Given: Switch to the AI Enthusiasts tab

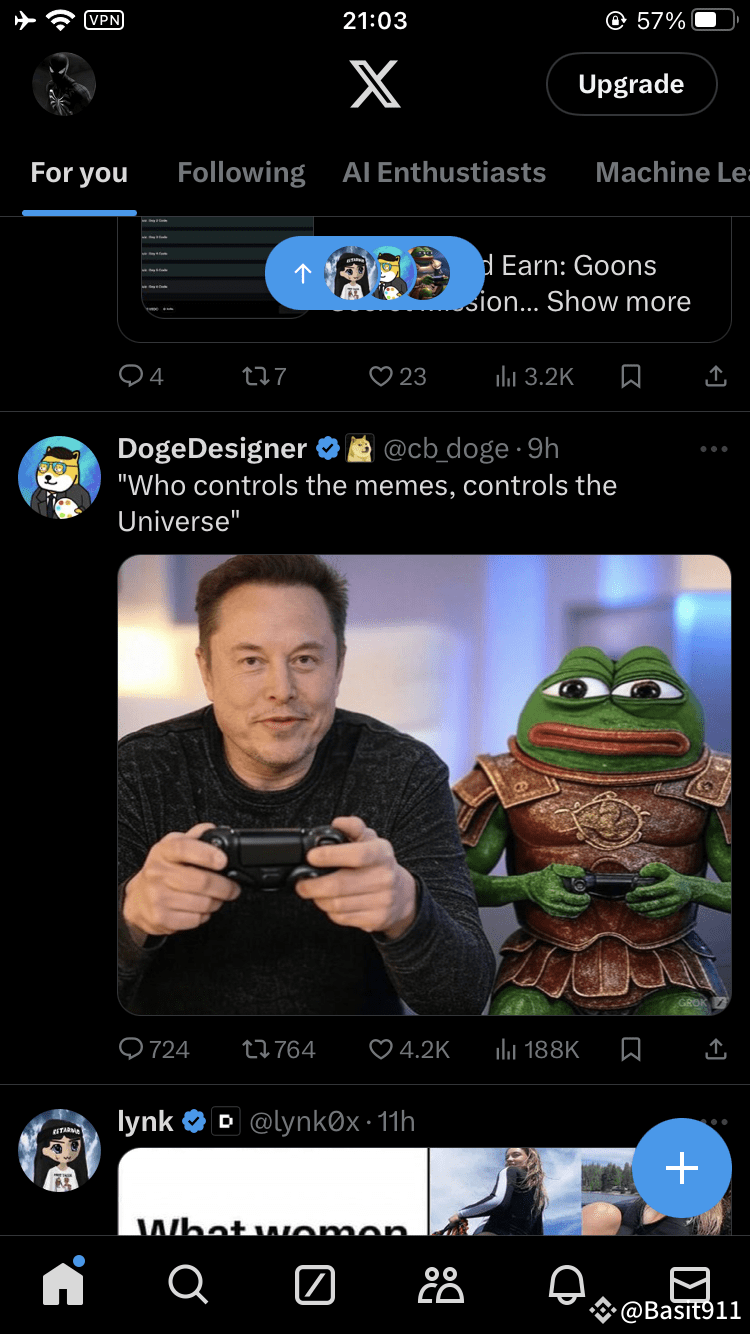Looking at the screenshot, I should pos(444,173).
